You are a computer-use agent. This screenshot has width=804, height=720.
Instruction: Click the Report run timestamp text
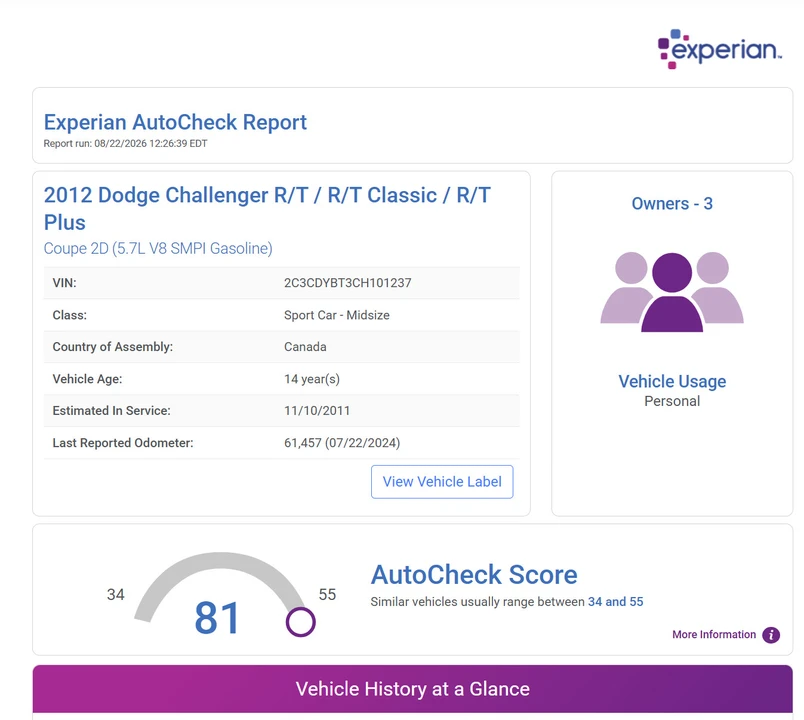tap(125, 144)
